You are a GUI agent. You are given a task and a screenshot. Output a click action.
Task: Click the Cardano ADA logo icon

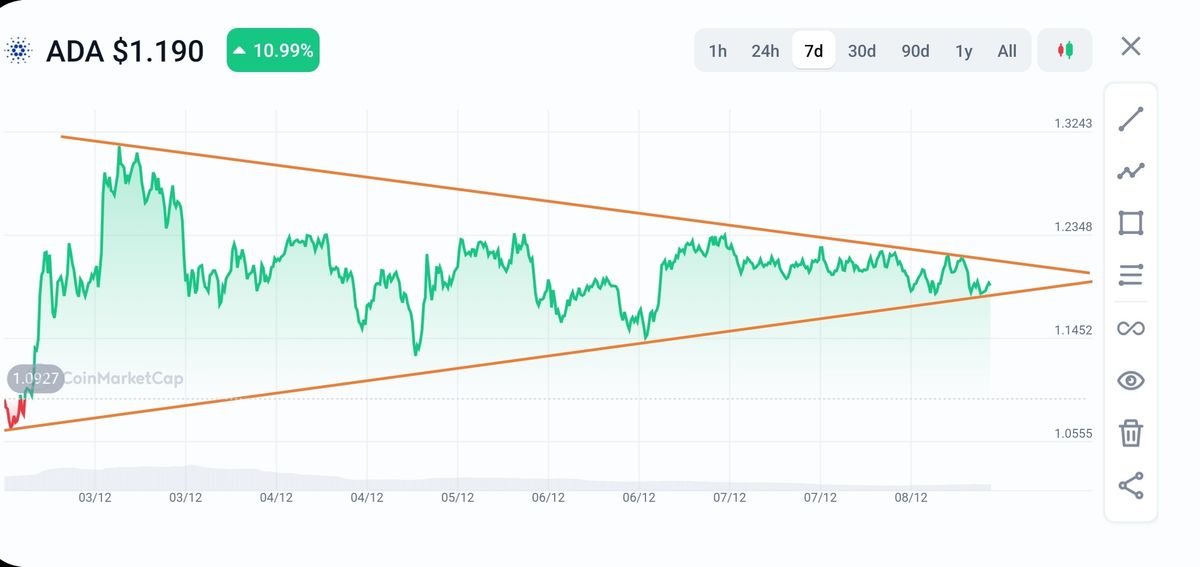[x=18, y=51]
